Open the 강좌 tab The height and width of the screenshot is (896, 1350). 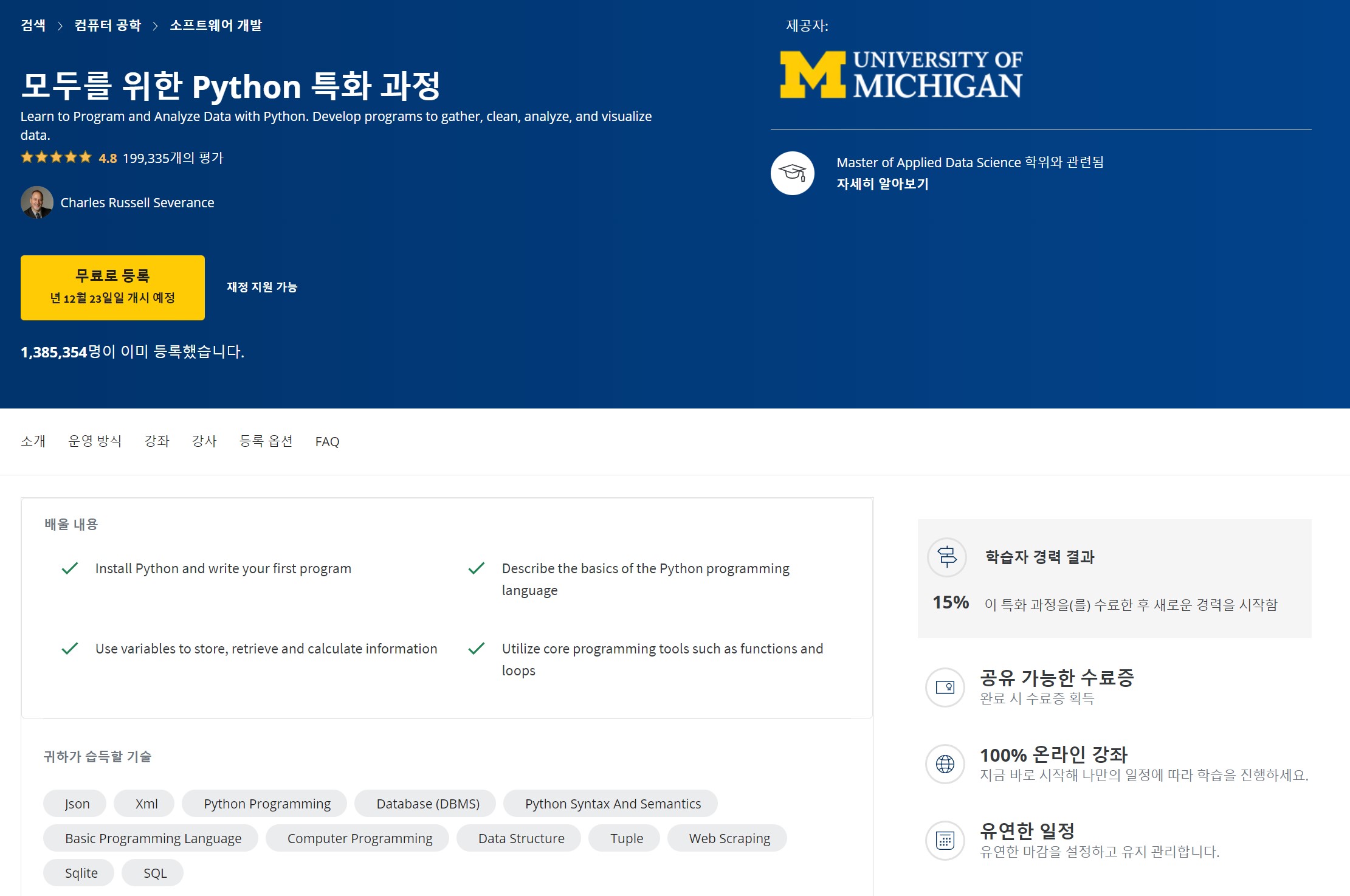click(157, 441)
